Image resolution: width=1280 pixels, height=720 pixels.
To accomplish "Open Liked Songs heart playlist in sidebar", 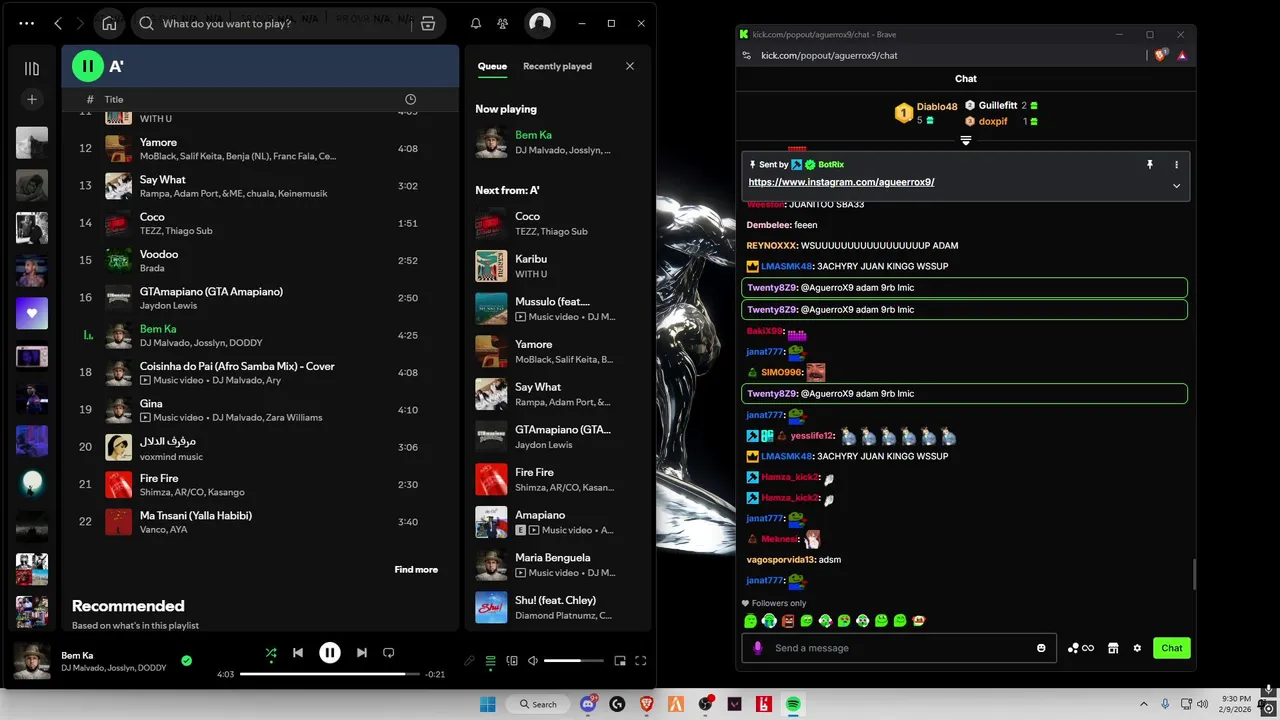I will click(32, 313).
